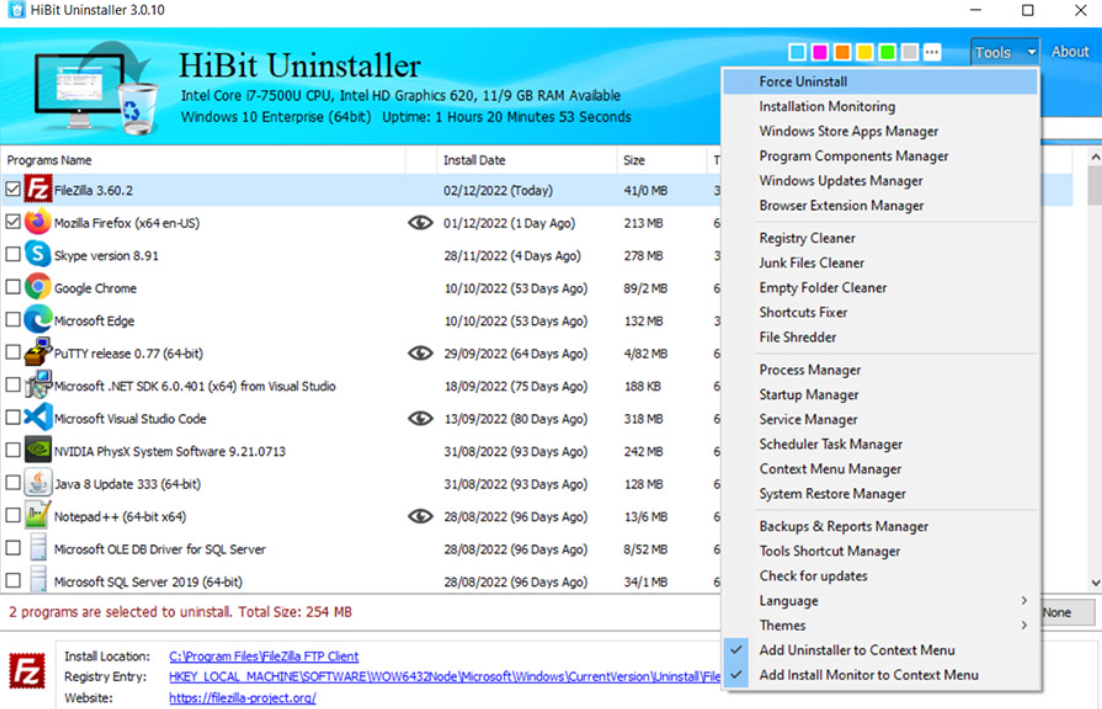Screen dimensions: 1102x709
Task: Open Windows Store Apps Manager
Action: tap(881, 131)
